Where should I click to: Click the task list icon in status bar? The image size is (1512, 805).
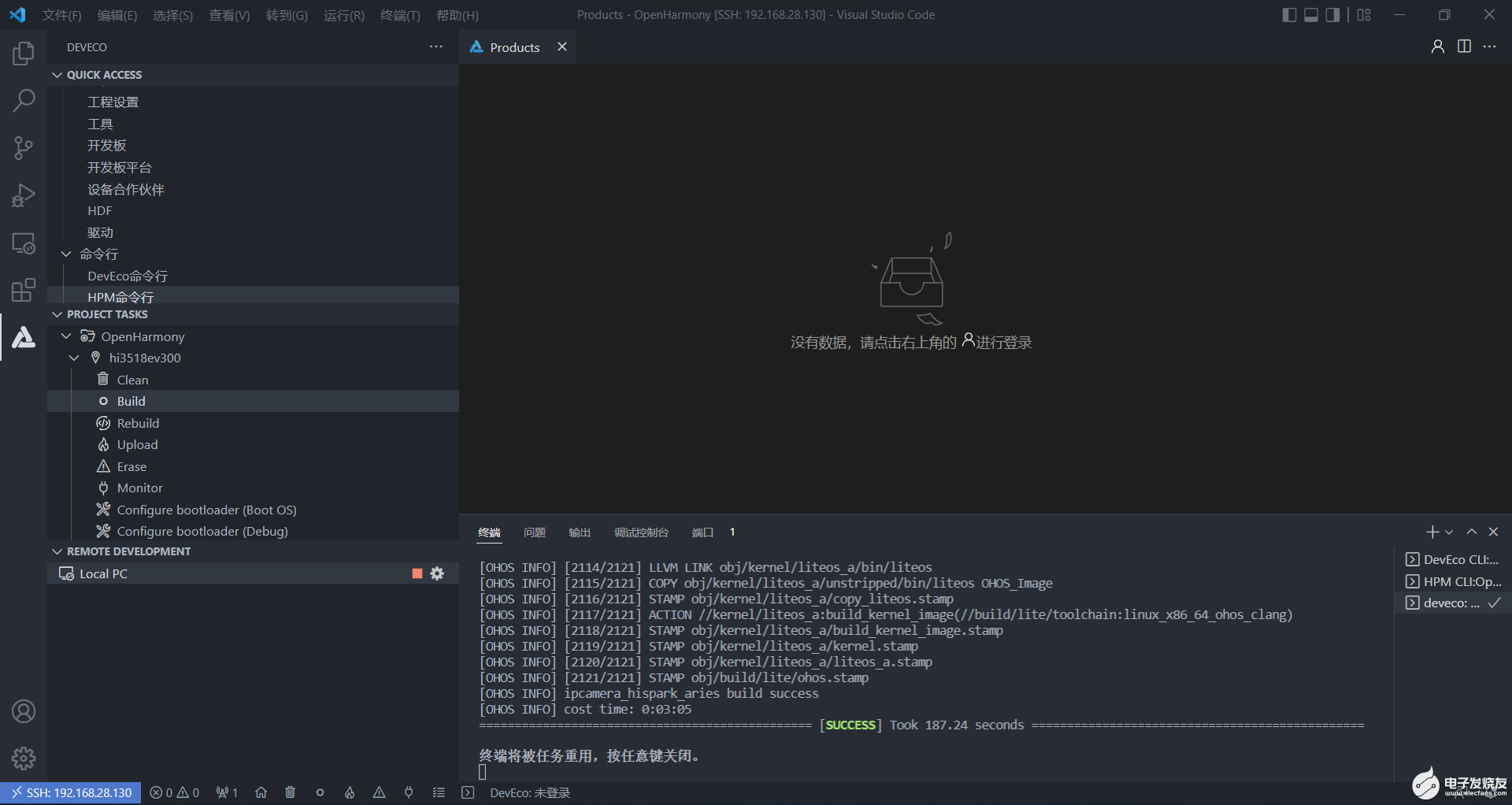coord(439,792)
